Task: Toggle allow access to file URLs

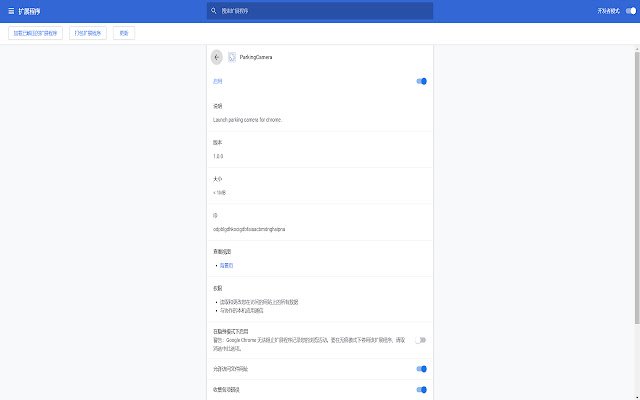Action: 422,369
